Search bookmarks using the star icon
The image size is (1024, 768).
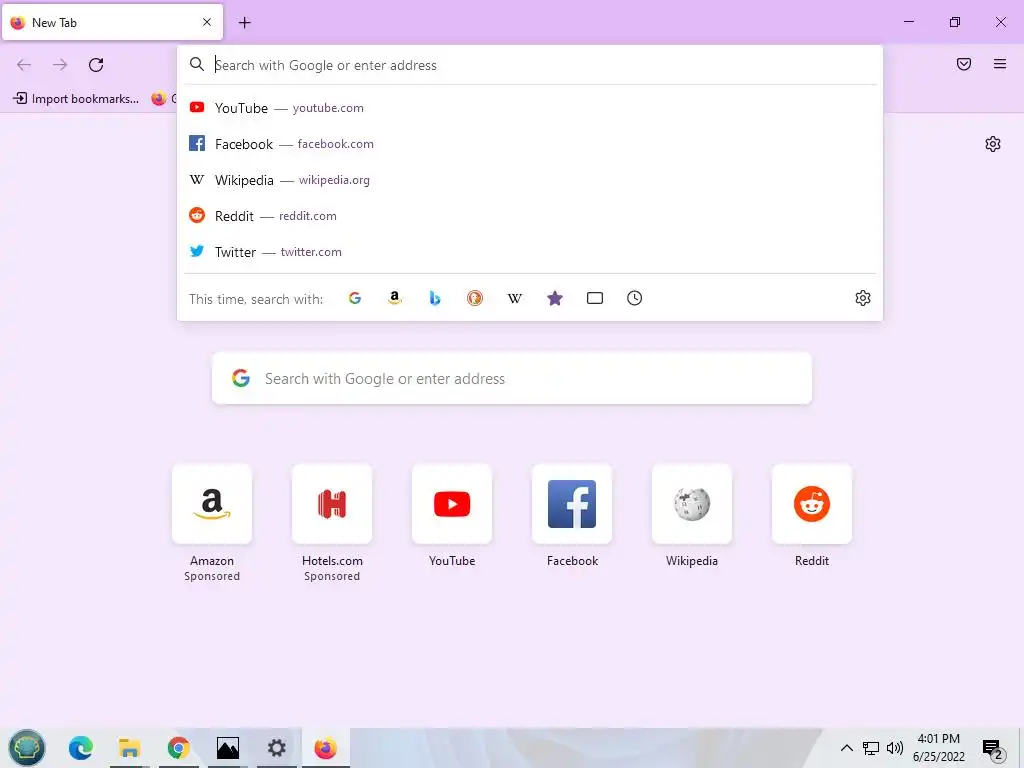pos(554,298)
